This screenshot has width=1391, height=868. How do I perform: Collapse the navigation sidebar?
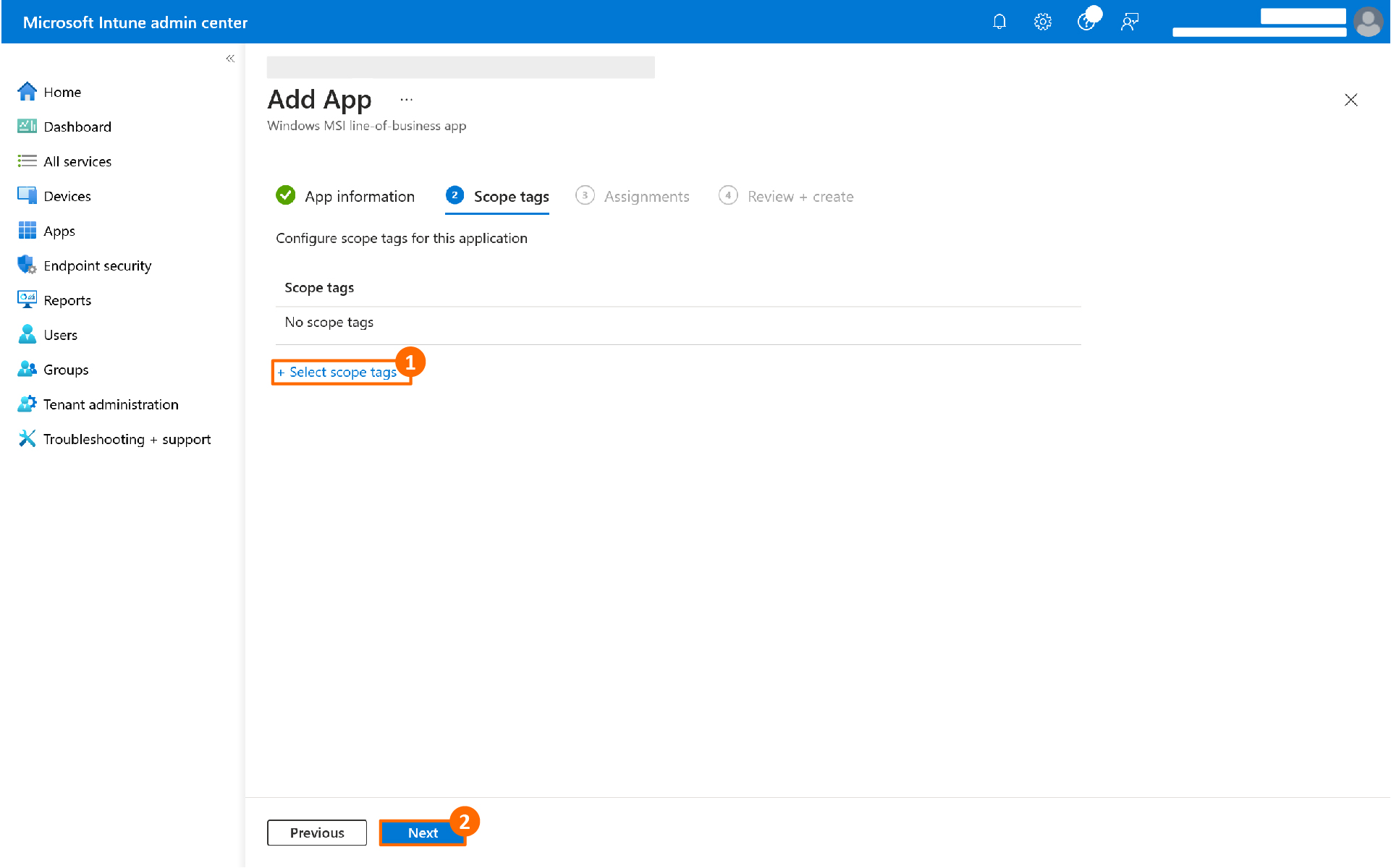(x=230, y=59)
